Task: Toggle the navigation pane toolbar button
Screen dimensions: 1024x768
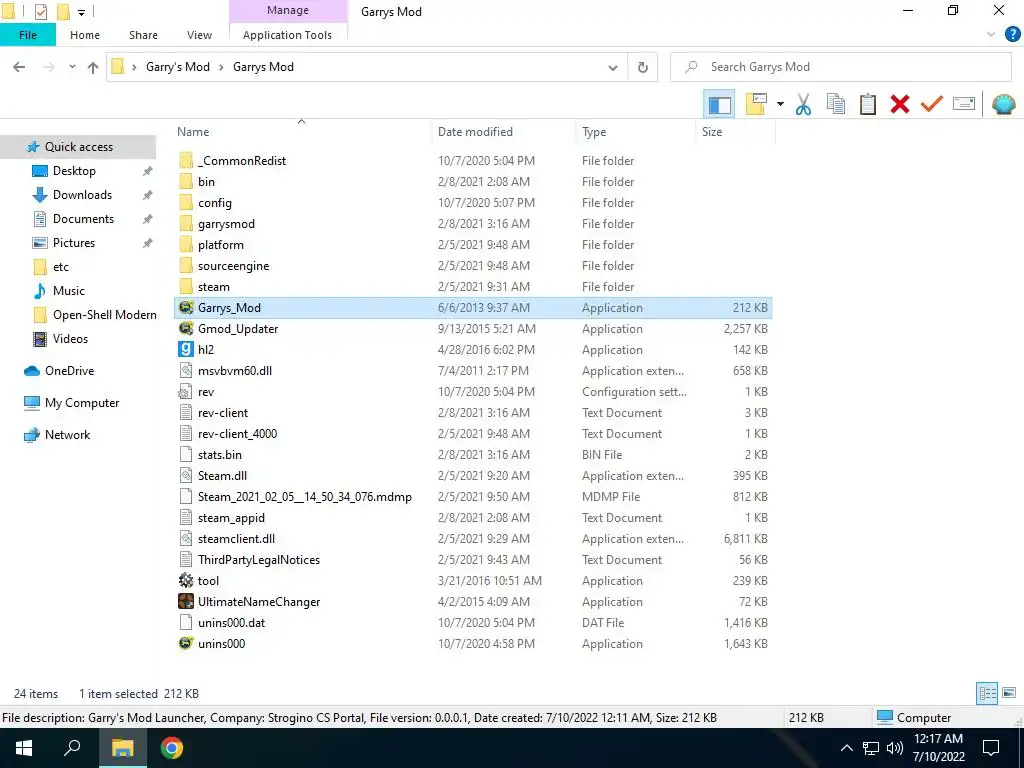Action: 719,104
